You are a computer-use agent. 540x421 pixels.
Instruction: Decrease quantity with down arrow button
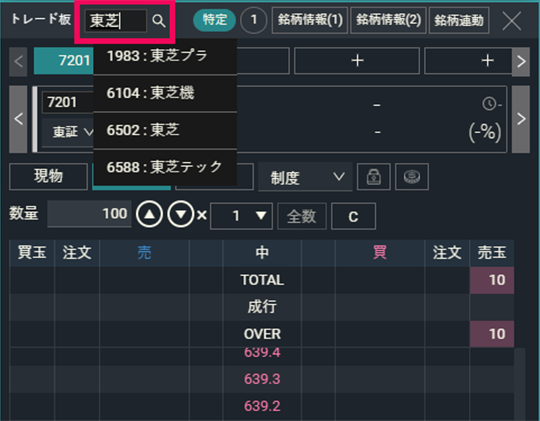(181, 214)
